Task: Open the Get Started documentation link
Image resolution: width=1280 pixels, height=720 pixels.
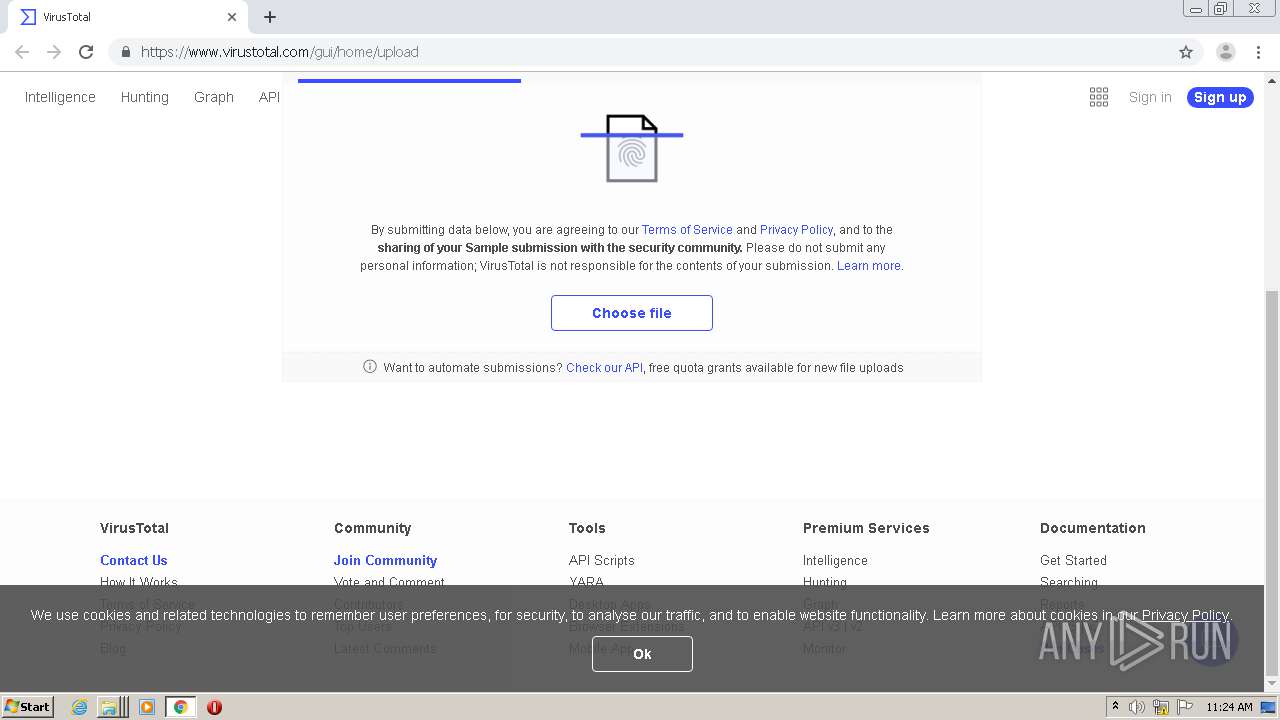Action: pyautogui.click(x=1073, y=560)
